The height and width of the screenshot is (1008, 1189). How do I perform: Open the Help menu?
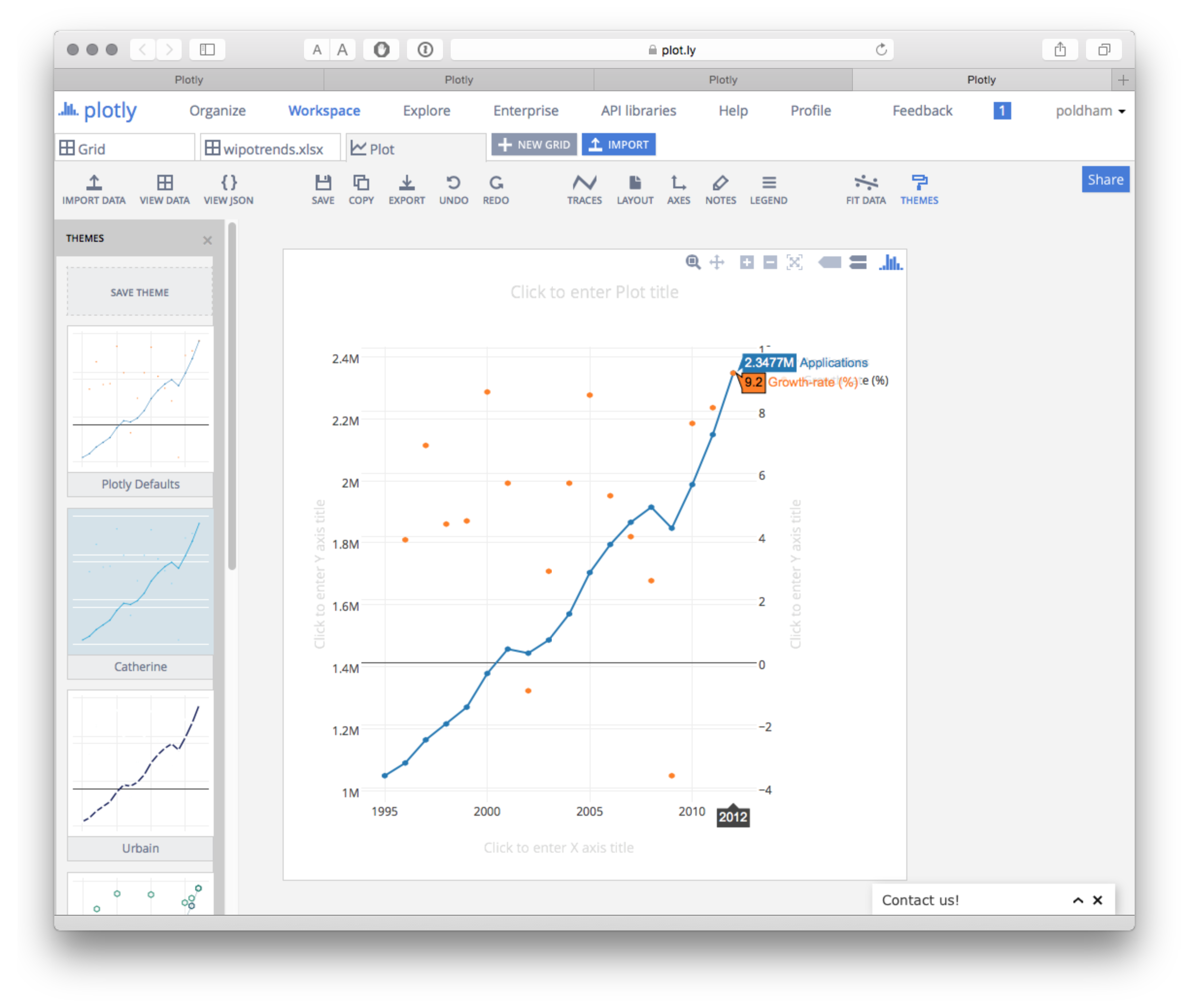tap(733, 111)
